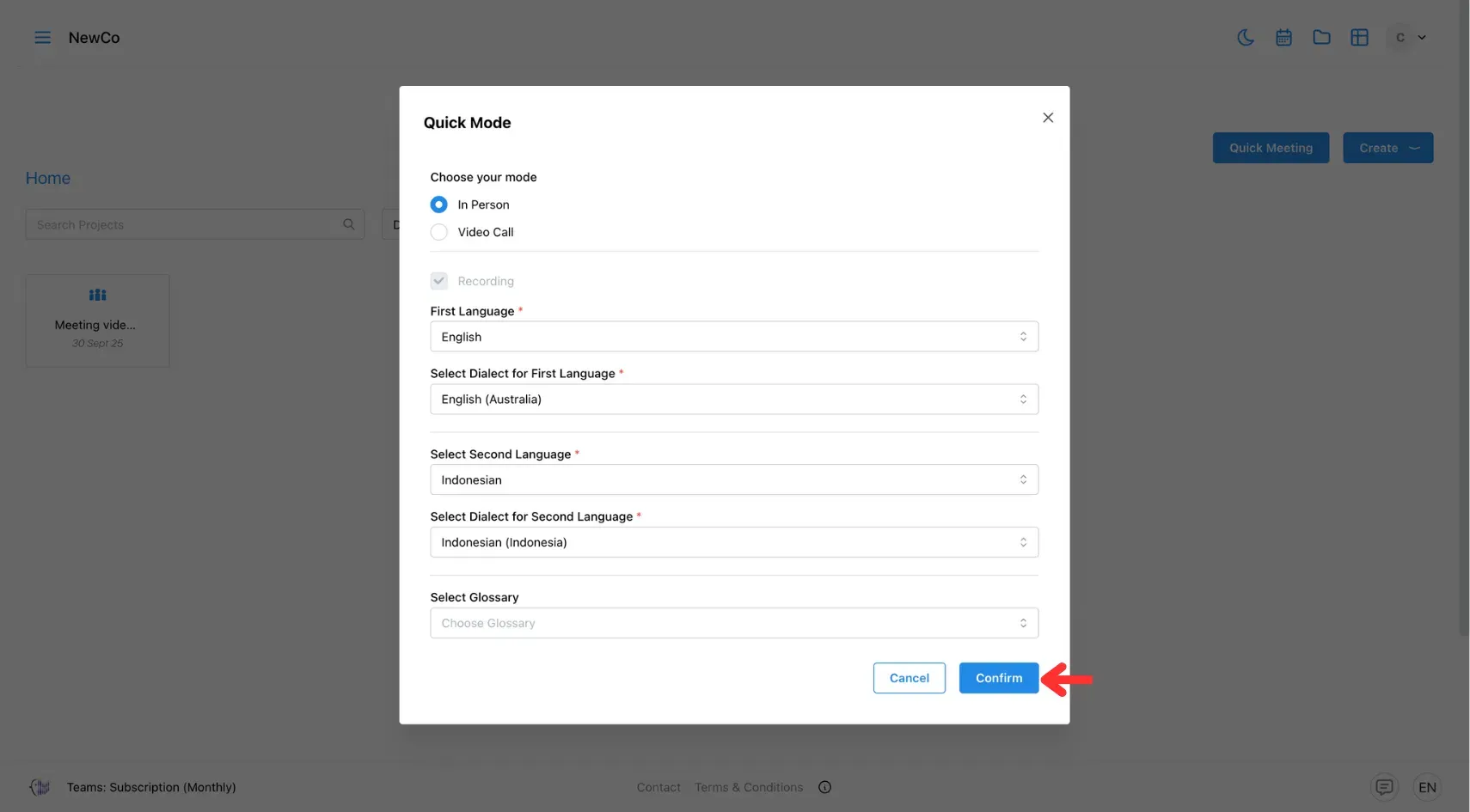
Task: Click the info icon next to Terms
Action: click(824, 786)
